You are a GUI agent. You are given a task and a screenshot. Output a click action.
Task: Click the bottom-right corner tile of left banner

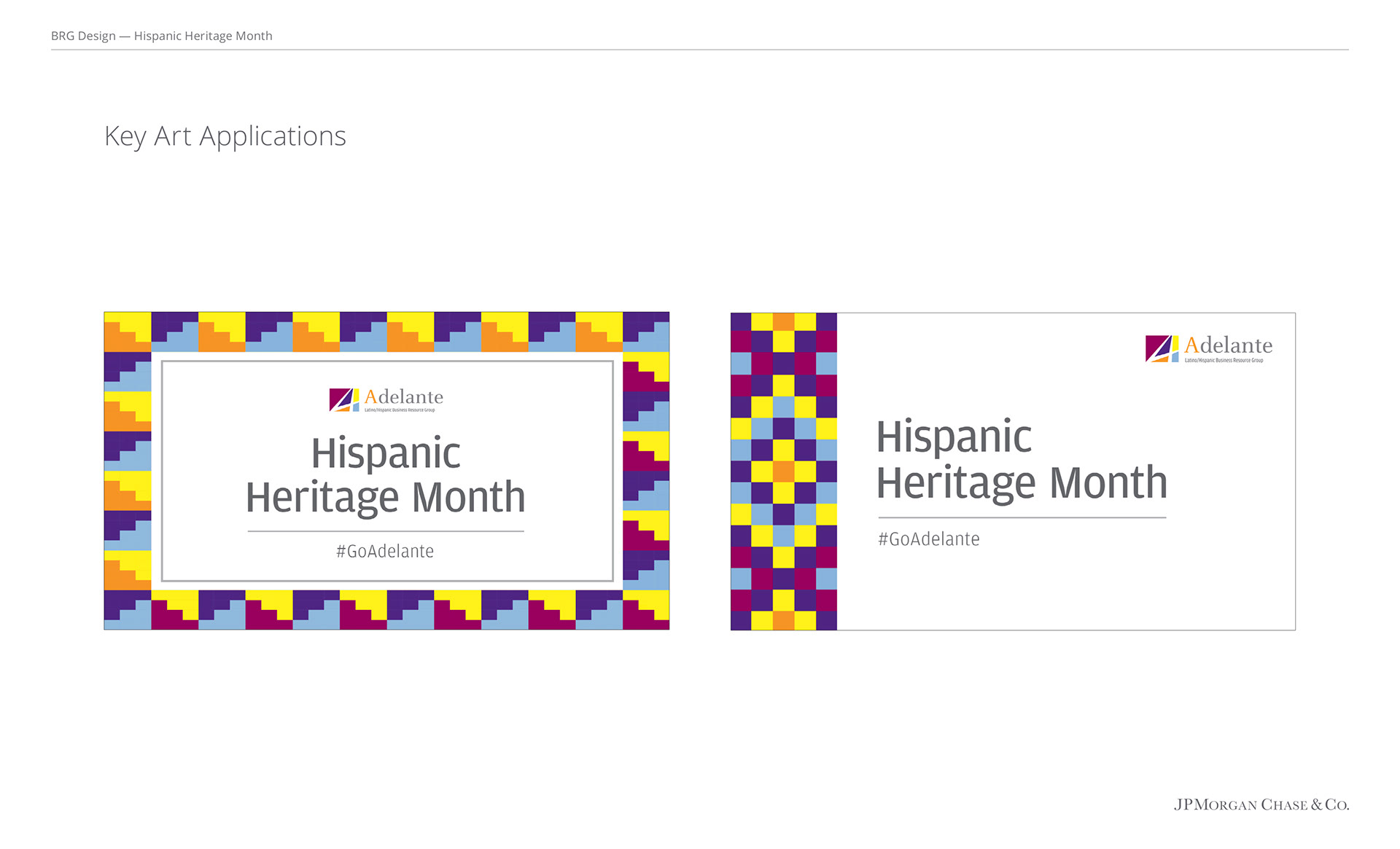646,610
